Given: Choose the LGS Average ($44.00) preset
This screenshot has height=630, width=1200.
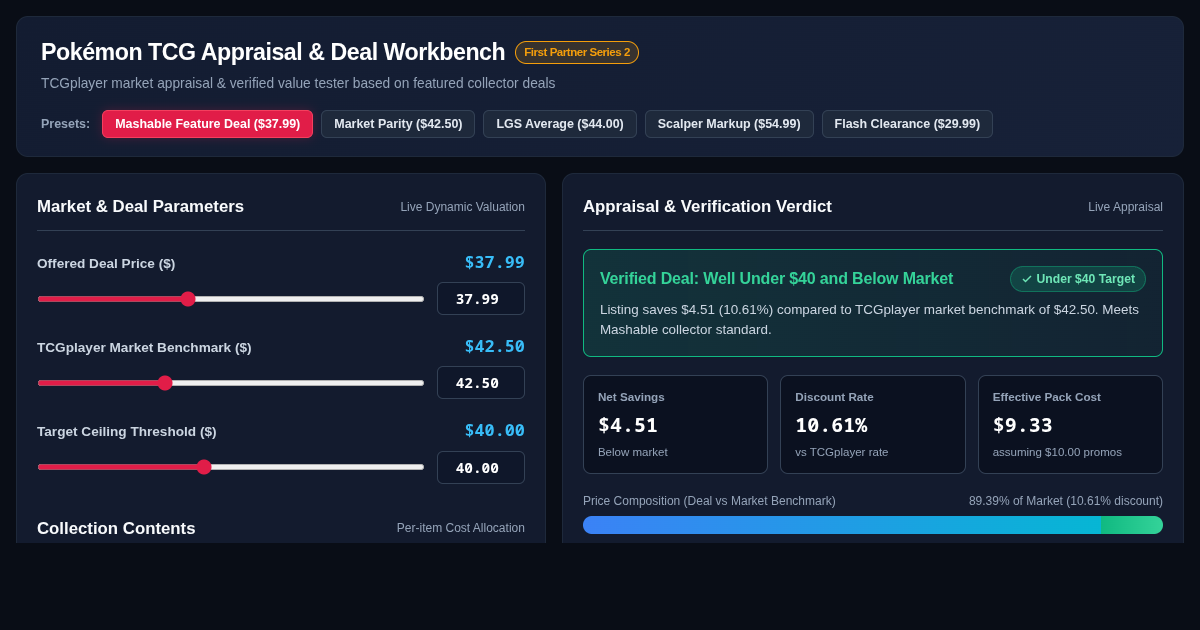Looking at the screenshot, I should (560, 124).
